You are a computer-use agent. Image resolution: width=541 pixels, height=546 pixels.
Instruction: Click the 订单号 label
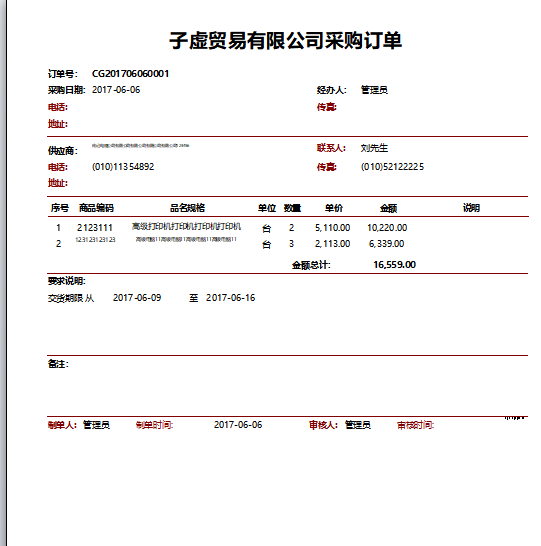(x=63, y=74)
